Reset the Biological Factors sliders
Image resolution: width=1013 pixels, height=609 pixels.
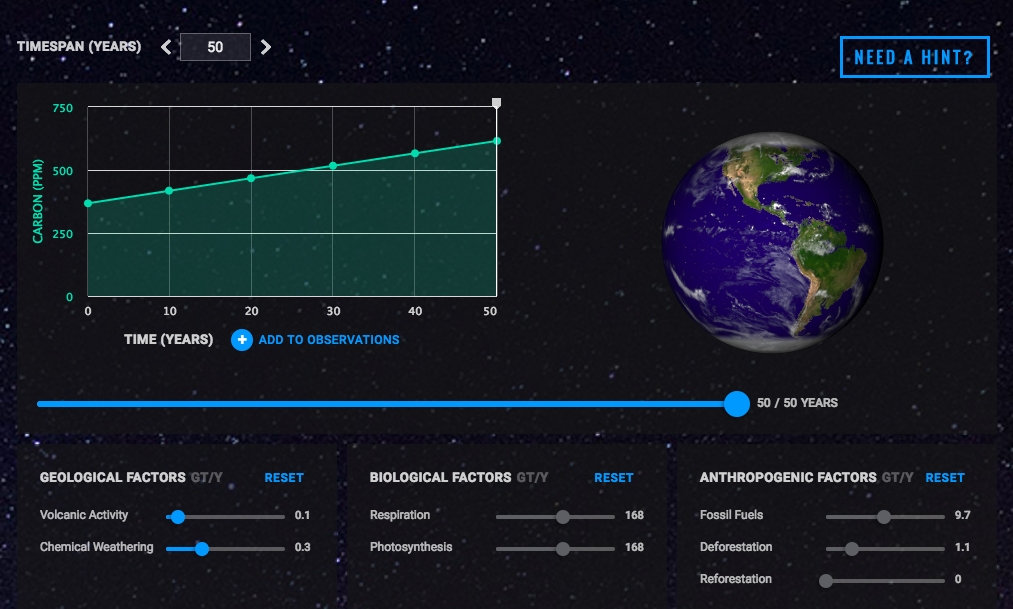613,478
